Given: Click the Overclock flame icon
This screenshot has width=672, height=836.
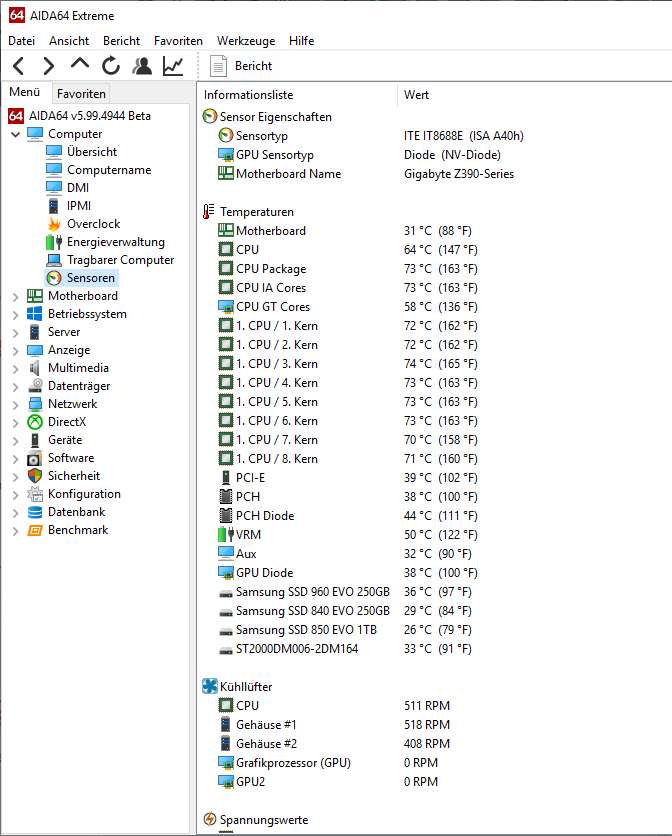Looking at the screenshot, I should tap(54, 224).
